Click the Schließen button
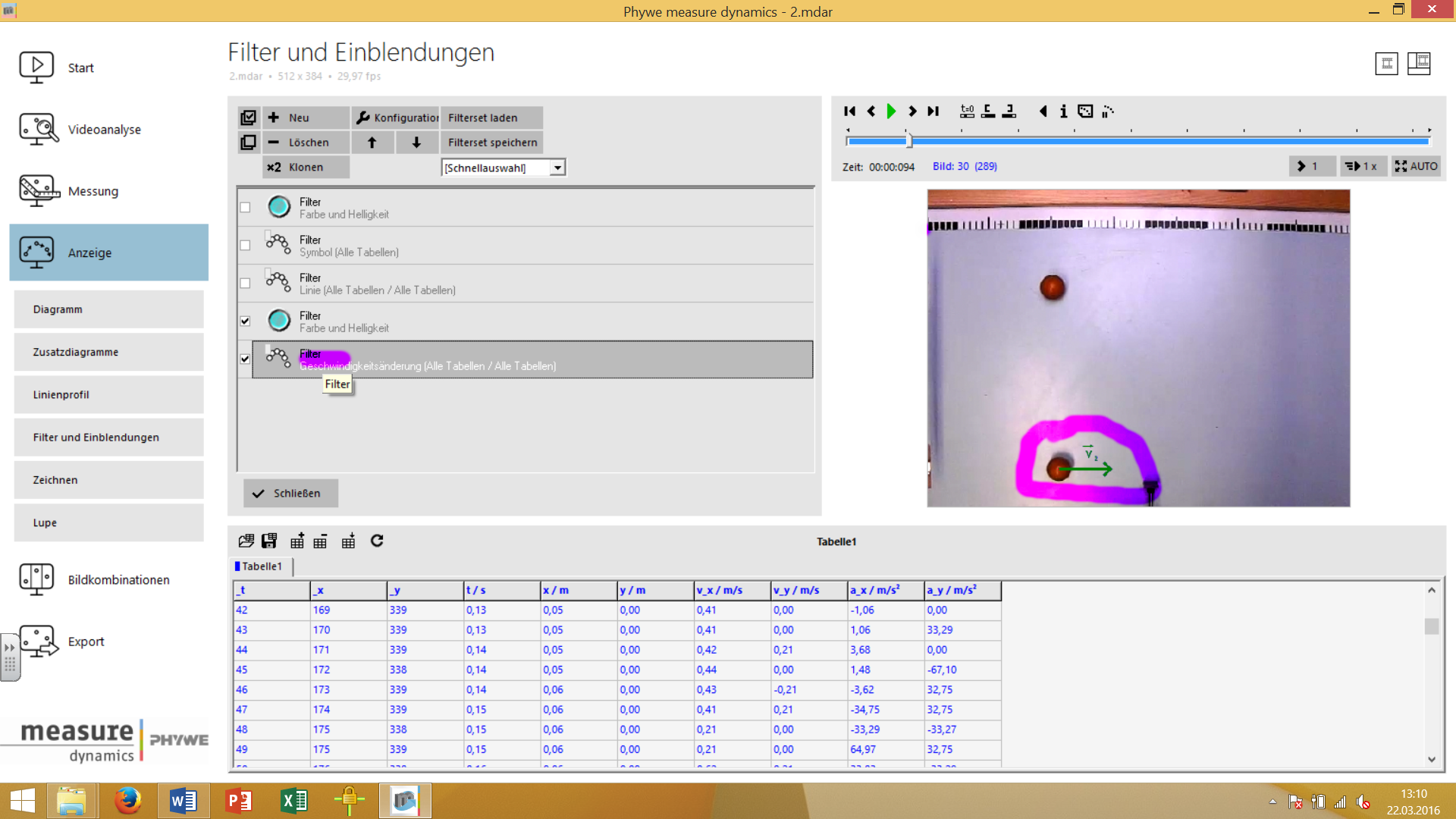Image resolution: width=1456 pixels, height=819 pixels. click(x=290, y=493)
